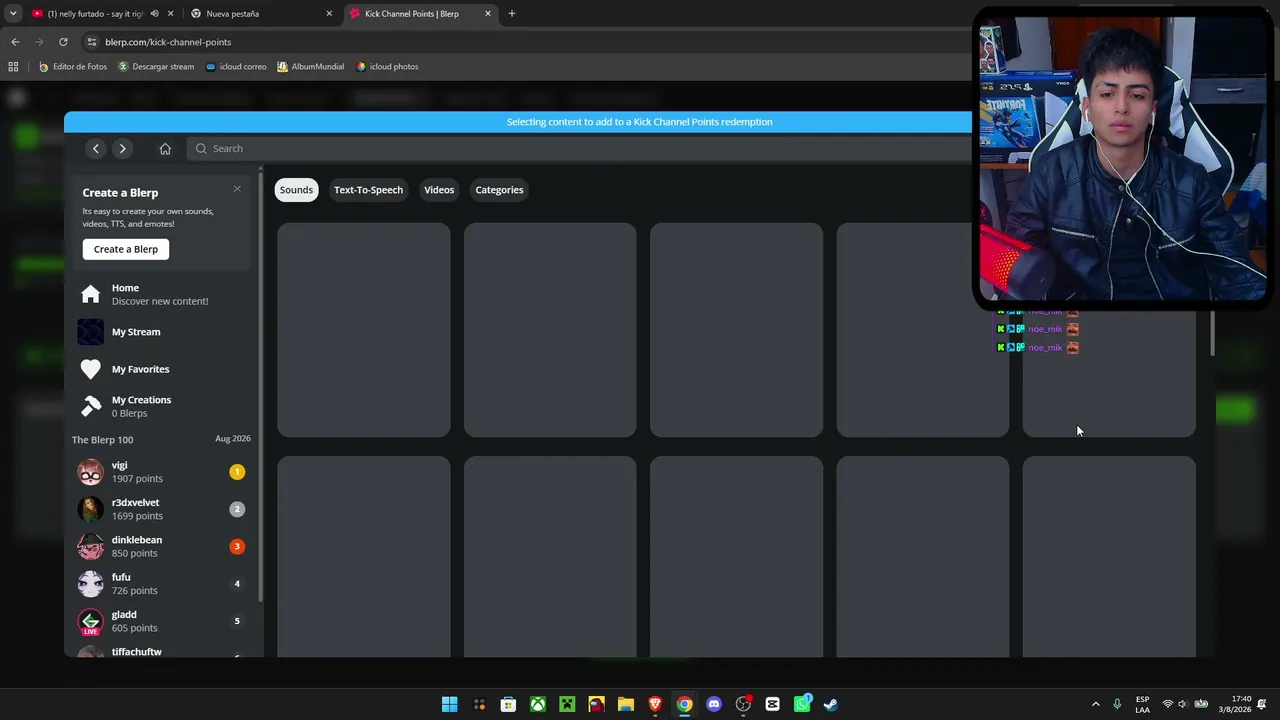
Task: Open Minecraft from the taskbar
Action: [567, 704]
